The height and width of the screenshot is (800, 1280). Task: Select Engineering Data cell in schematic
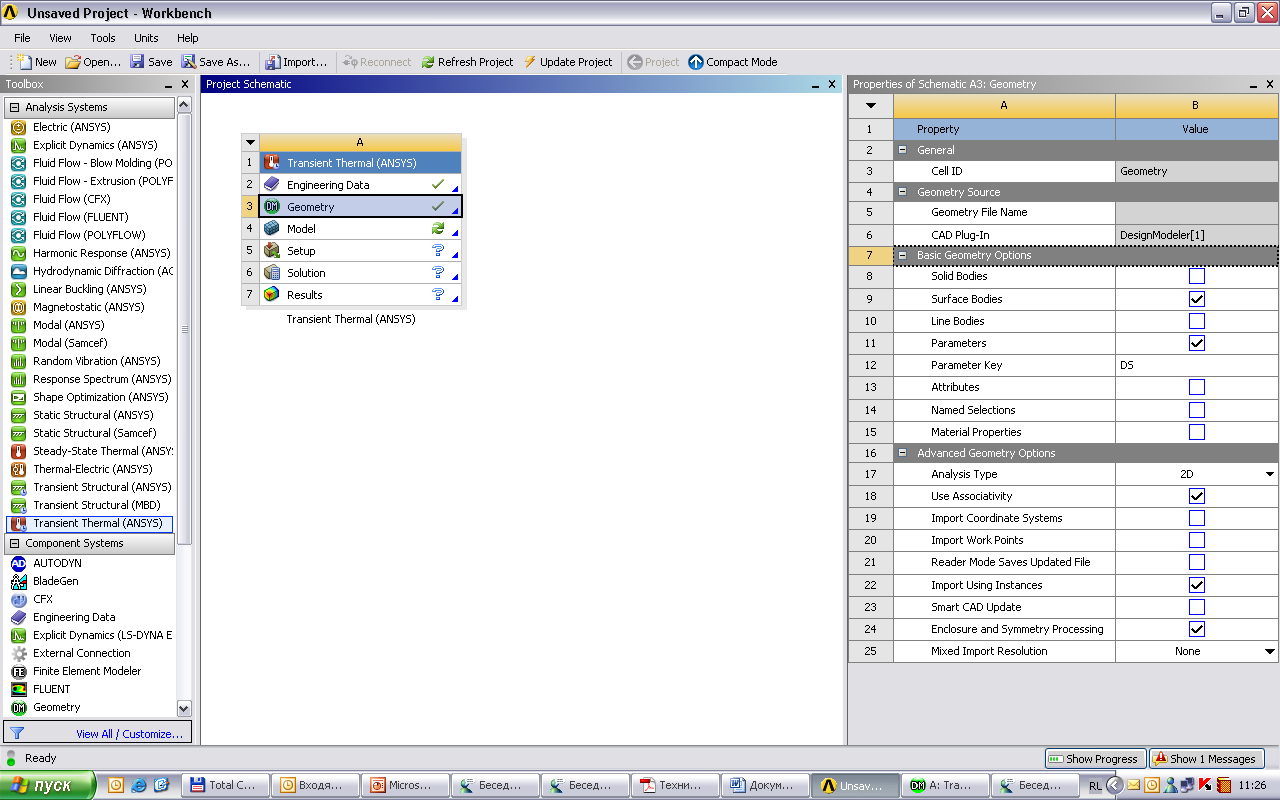[x=361, y=185]
